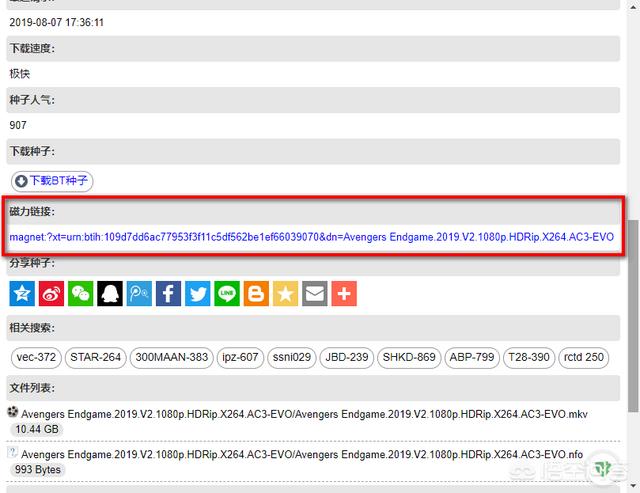This screenshot has width=640, height=493.
Task: Click the 下载BT种子 download button
Action: click(x=52, y=181)
